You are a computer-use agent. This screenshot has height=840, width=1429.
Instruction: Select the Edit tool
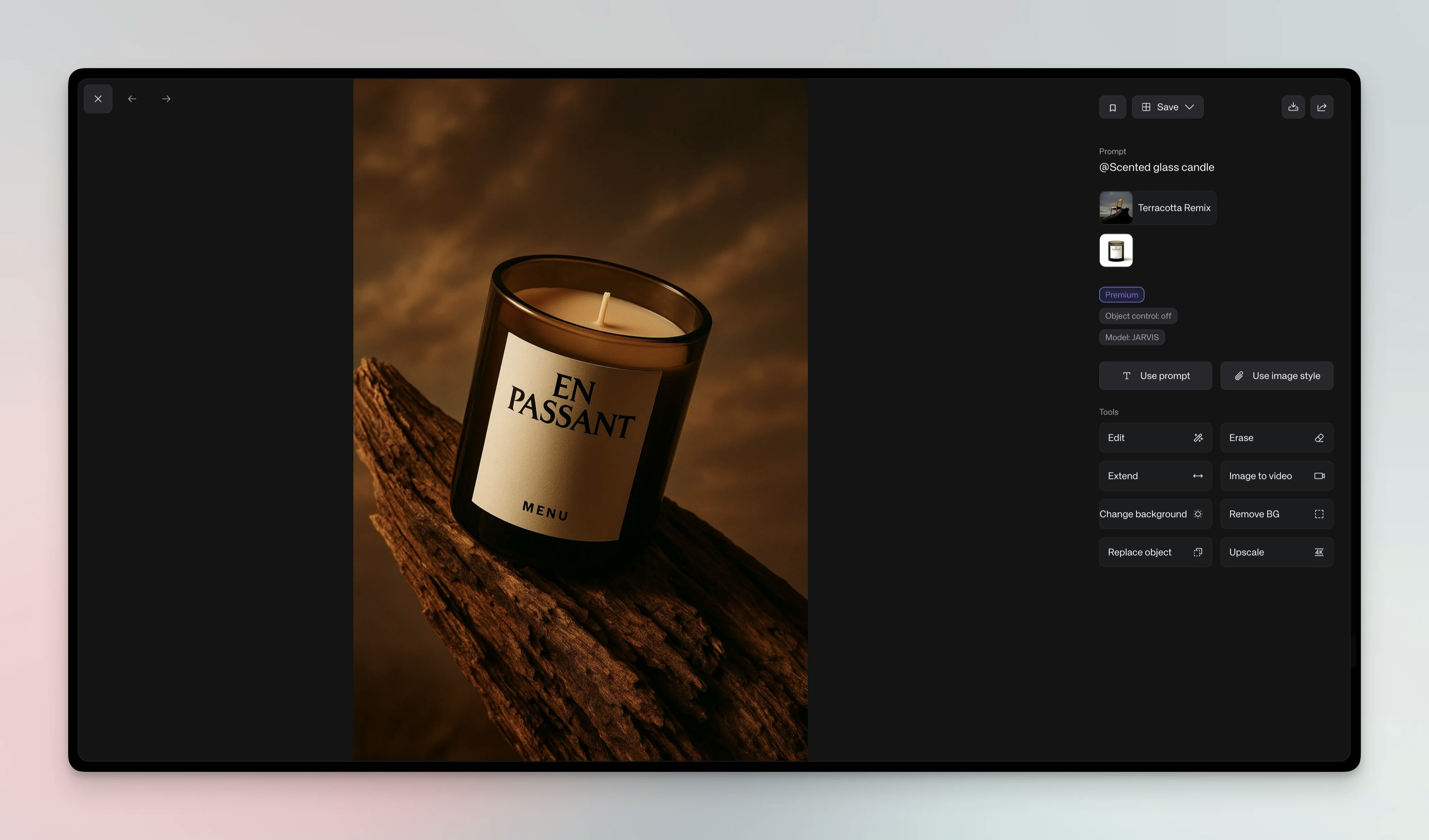tap(1154, 438)
